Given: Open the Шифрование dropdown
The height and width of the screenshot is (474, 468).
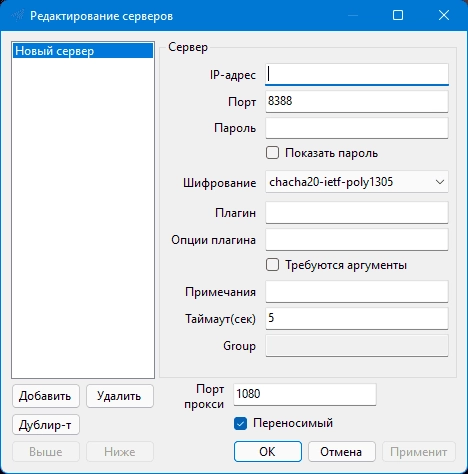Looking at the screenshot, I should pyautogui.click(x=357, y=182).
